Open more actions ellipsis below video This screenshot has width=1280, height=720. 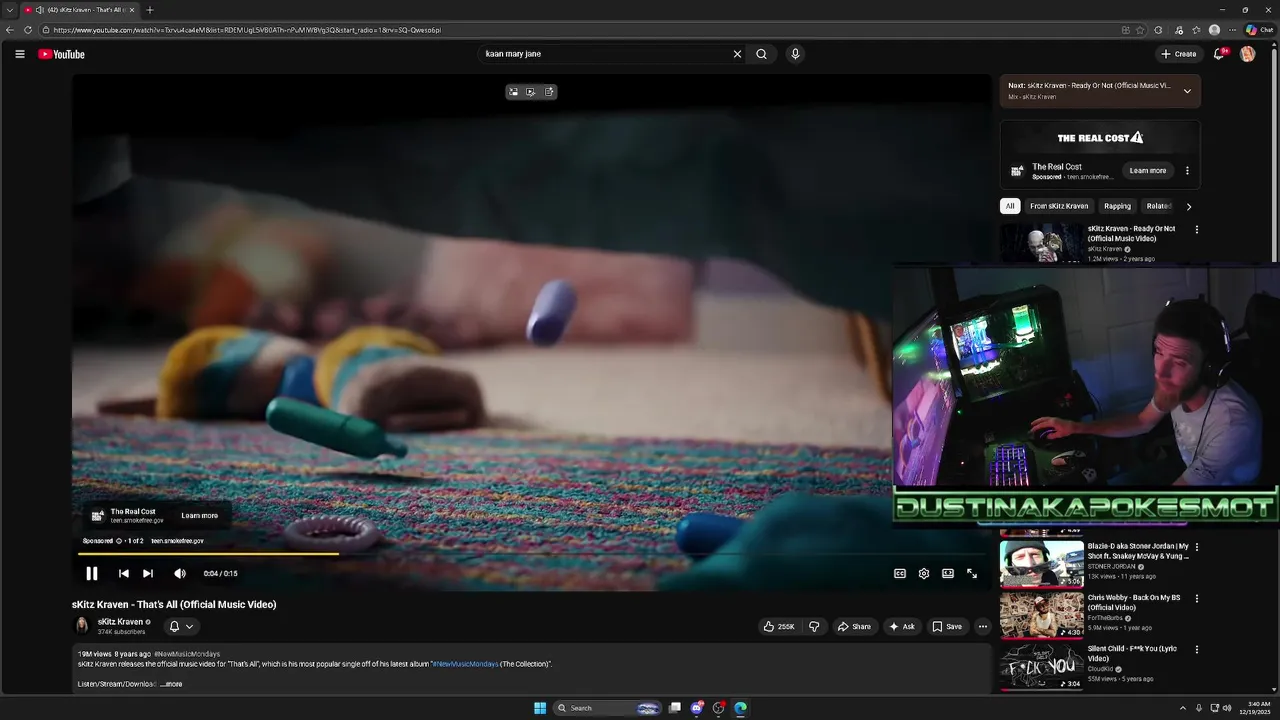(982, 627)
